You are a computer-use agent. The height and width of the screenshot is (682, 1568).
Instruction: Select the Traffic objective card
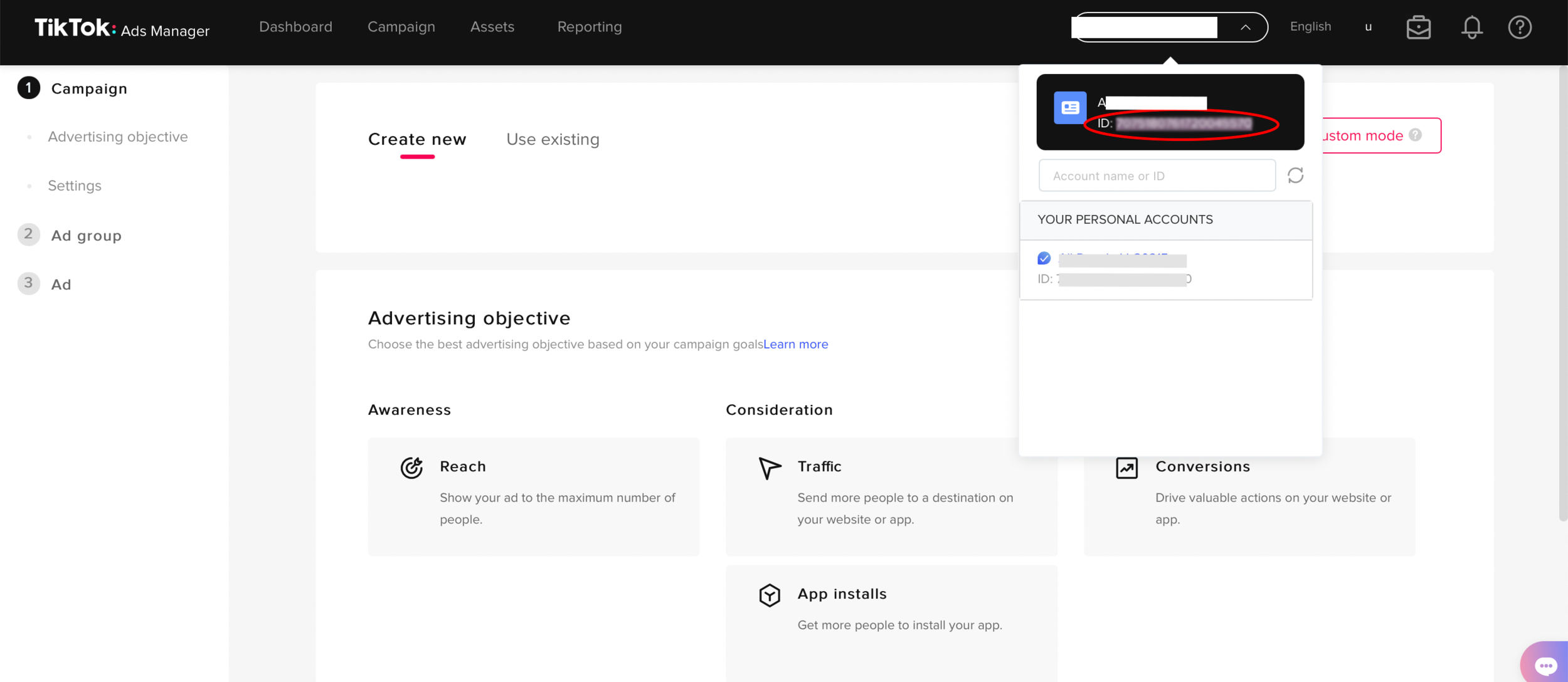(x=891, y=496)
